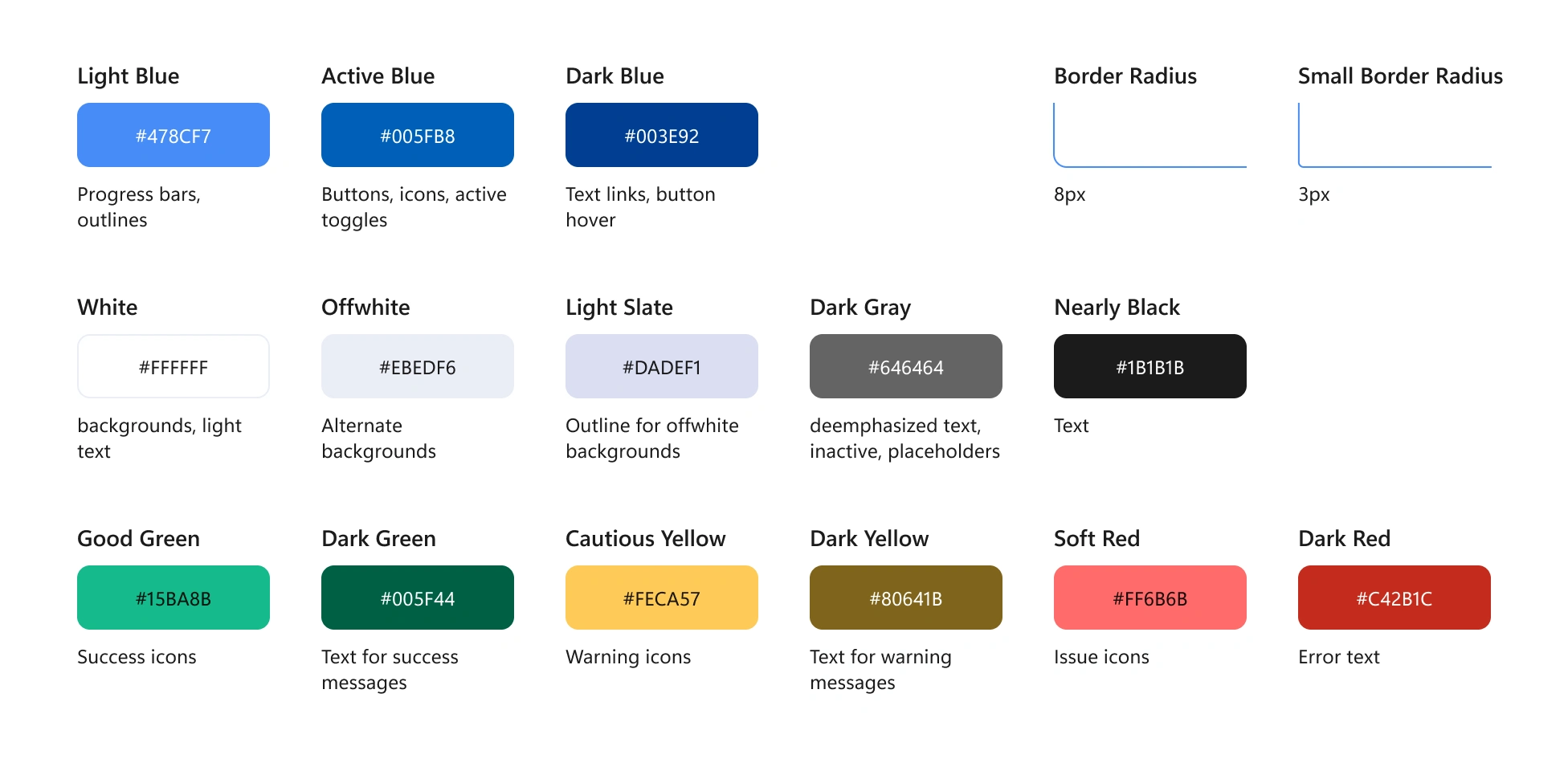Viewport: 1568px width, 771px height.
Task: Click the "Small Border Radius" heading
Action: [1400, 76]
